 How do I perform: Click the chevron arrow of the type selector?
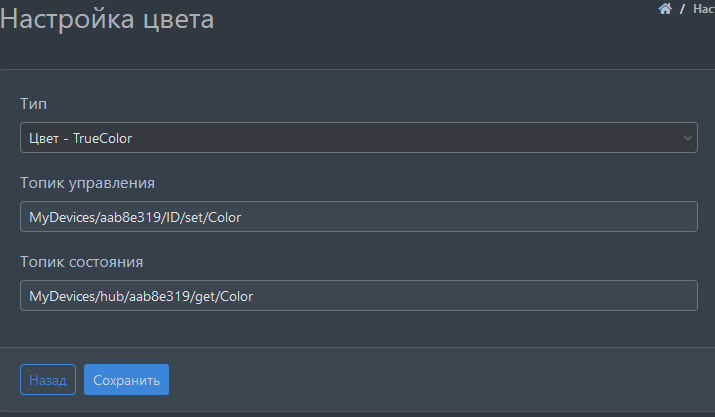coord(688,138)
